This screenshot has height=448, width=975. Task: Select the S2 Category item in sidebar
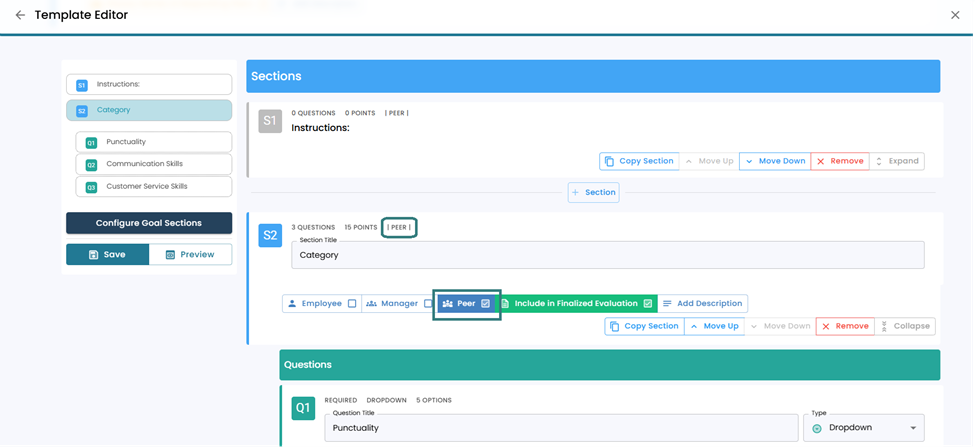click(149, 110)
